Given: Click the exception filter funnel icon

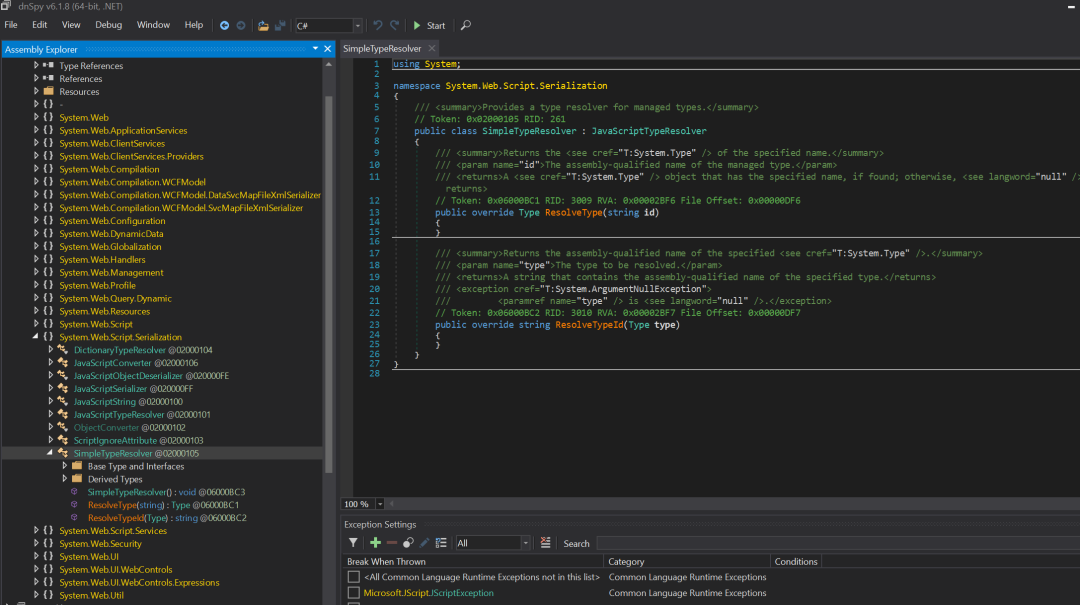Looking at the screenshot, I should click(353, 543).
